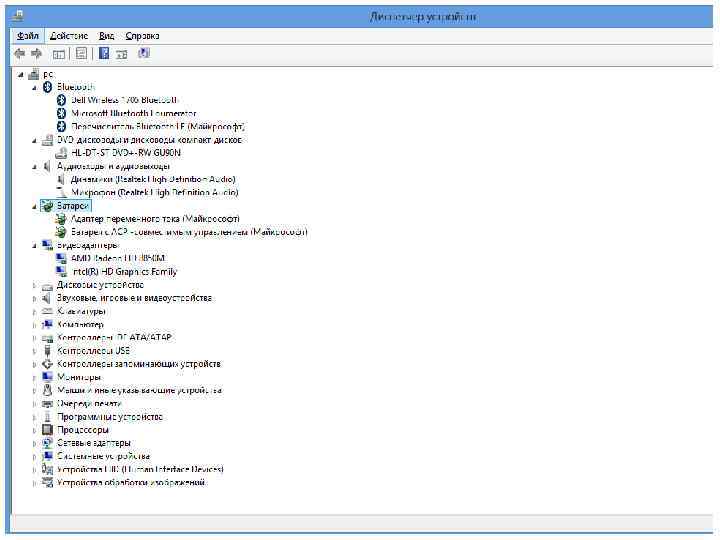Image resolution: width=720 pixels, height=540 pixels.
Task: Collapse the pc root node
Action: tap(20, 74)
